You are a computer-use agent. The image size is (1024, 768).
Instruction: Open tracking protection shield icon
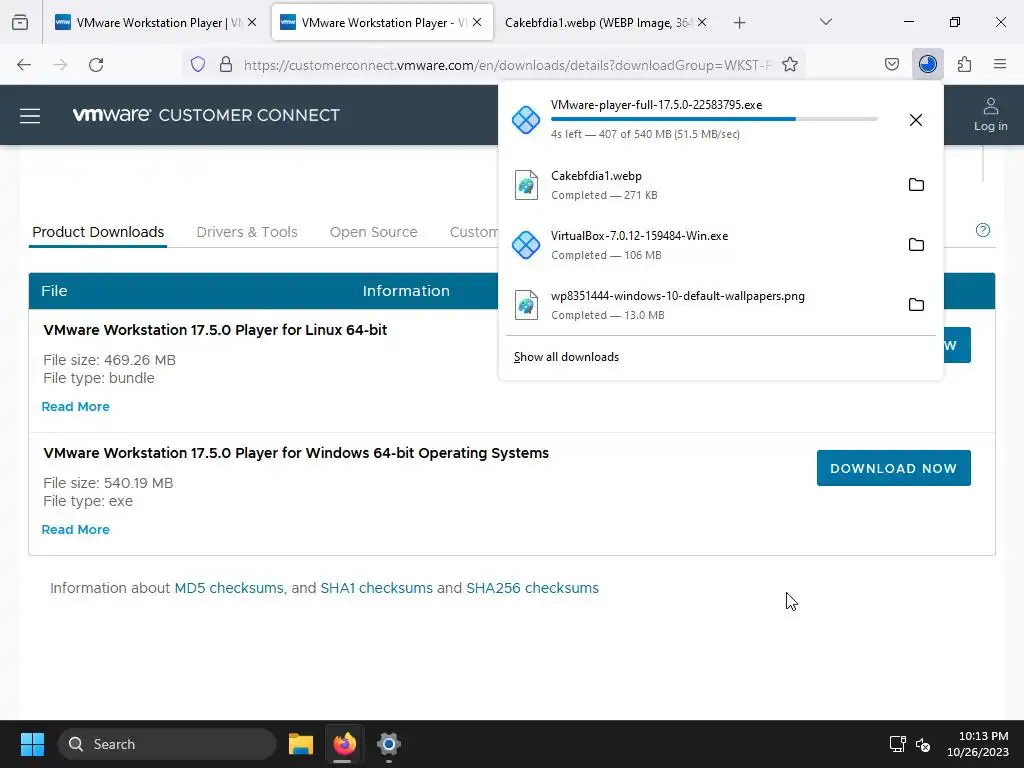click(198, 64)
